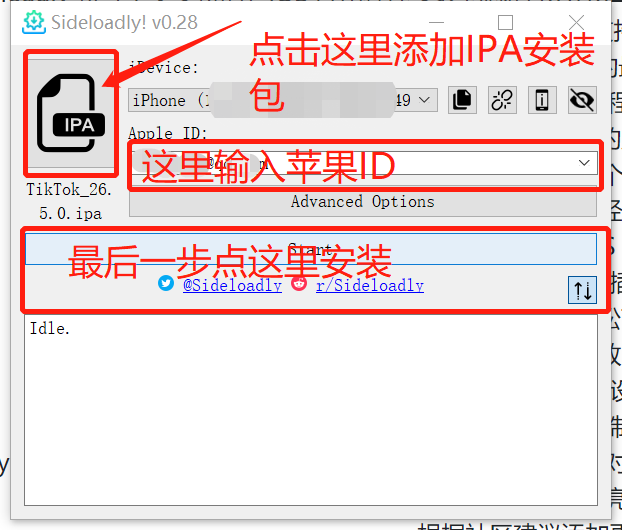Click inside the Apple ID input field
The width and height of the screenshot is (622, 530).
pyautogui.click(x=363, y=163)
